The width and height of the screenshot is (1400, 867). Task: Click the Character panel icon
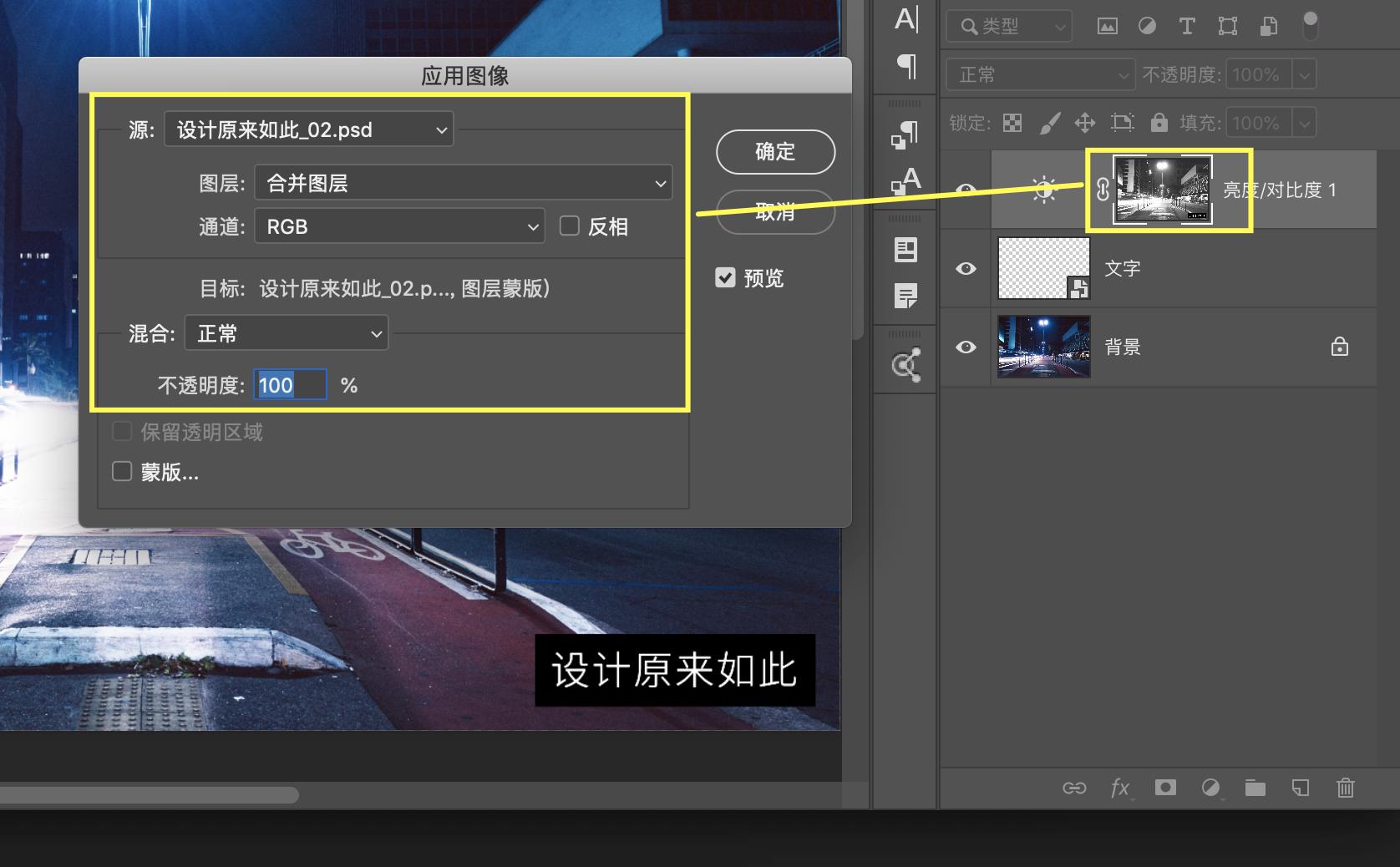[x=905, y=18]
